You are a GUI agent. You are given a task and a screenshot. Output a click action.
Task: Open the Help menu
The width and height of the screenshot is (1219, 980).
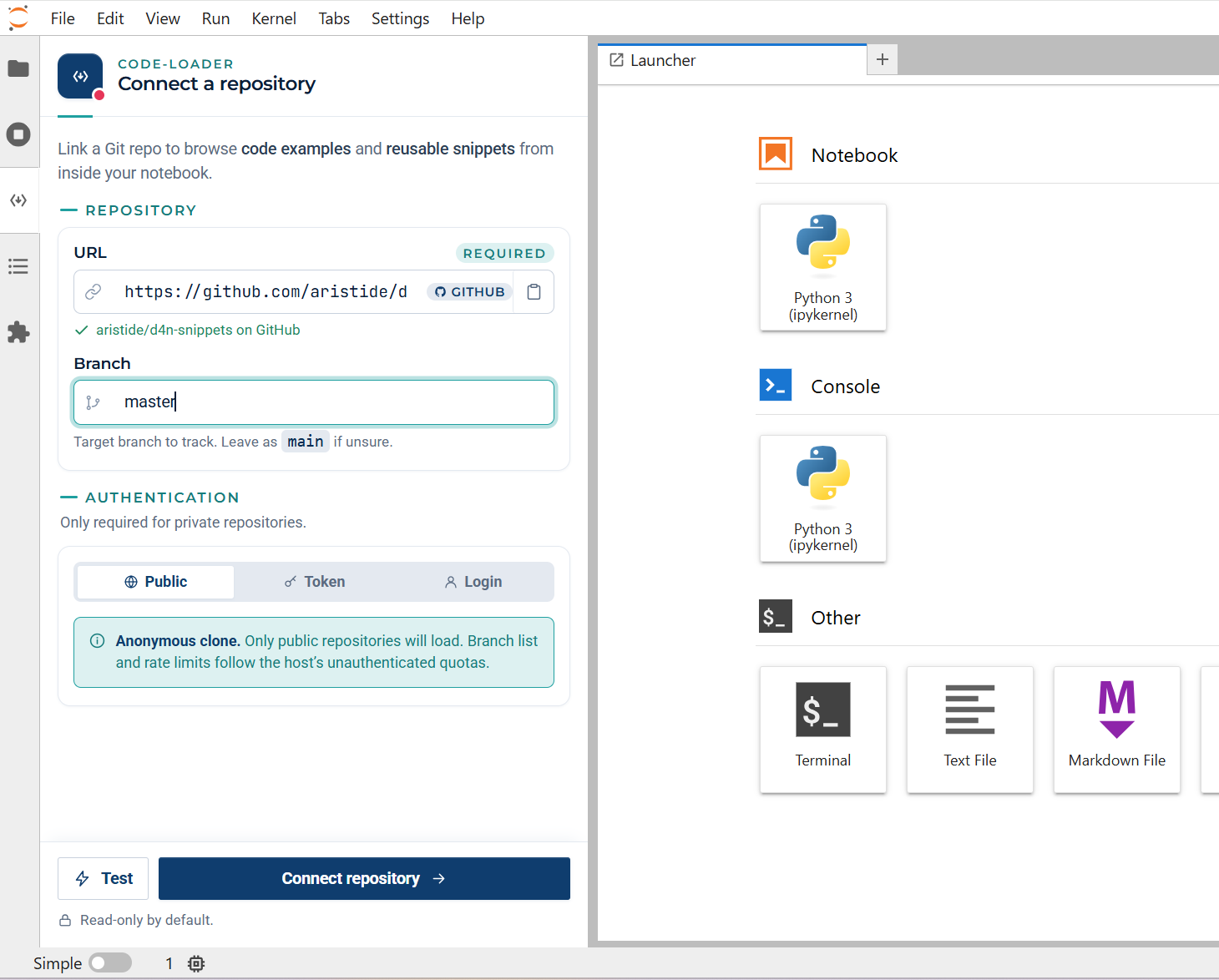[x=468, y=18]
